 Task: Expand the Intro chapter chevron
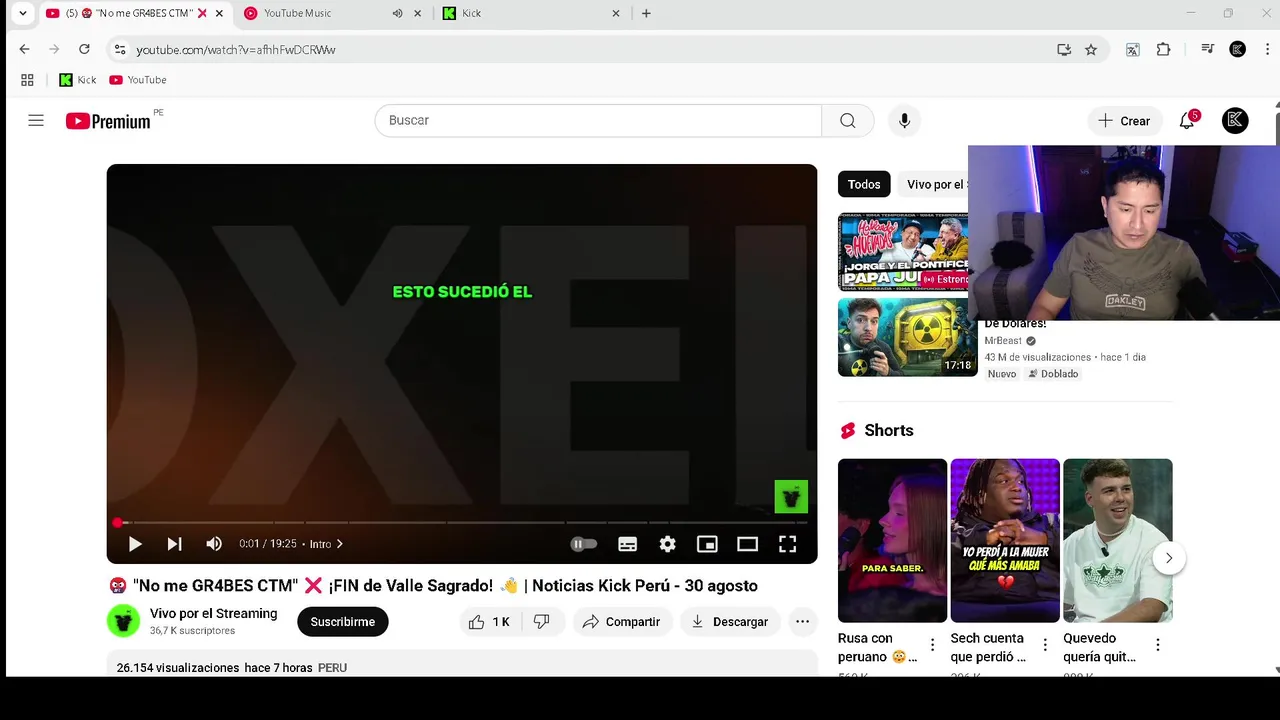(340, 544)
